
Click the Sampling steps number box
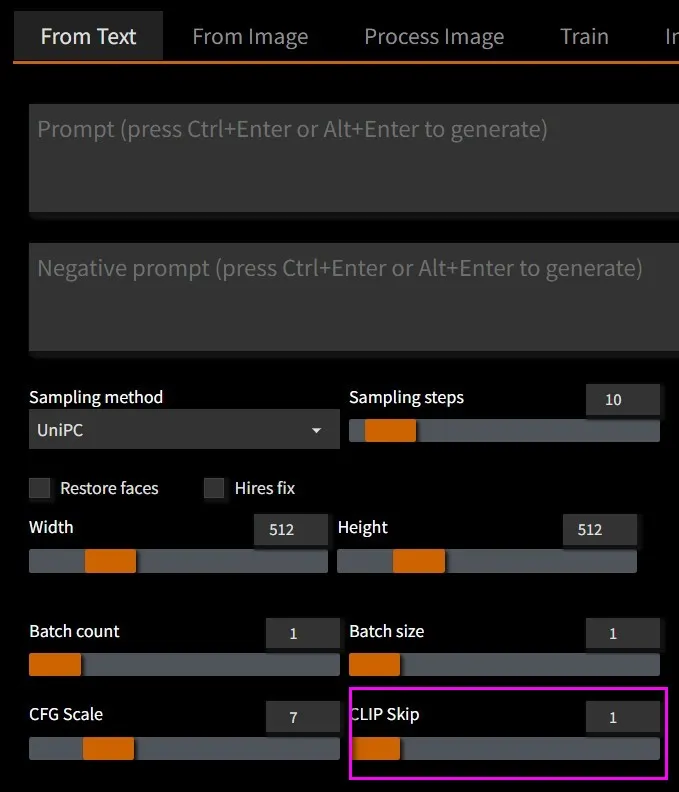(622, 400)
